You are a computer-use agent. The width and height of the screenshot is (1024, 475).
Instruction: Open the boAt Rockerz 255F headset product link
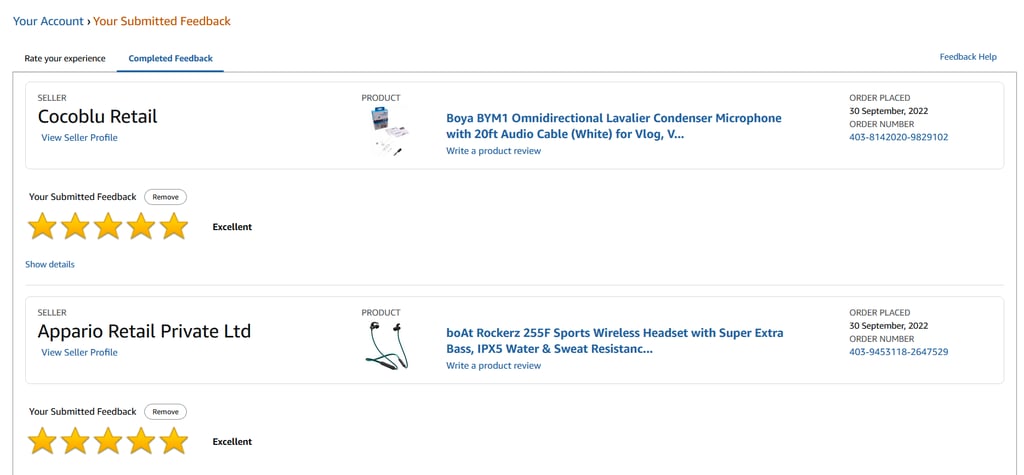tap(614, 340)
